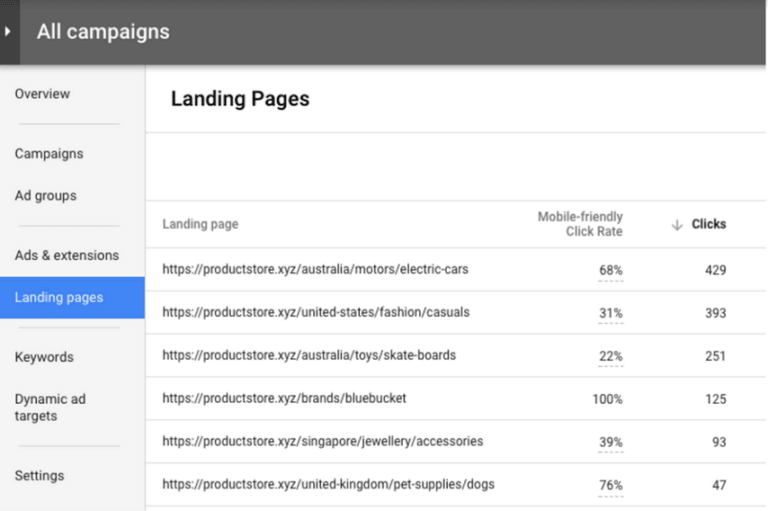Open Settings in the sidebar
768x511 pixels.
tap(39, 476)
